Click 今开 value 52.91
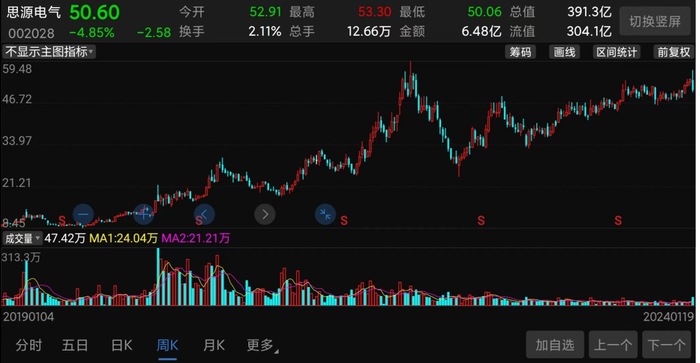This screenshot has width=700, height=363. pyautogui.click(x=266, y=12)
